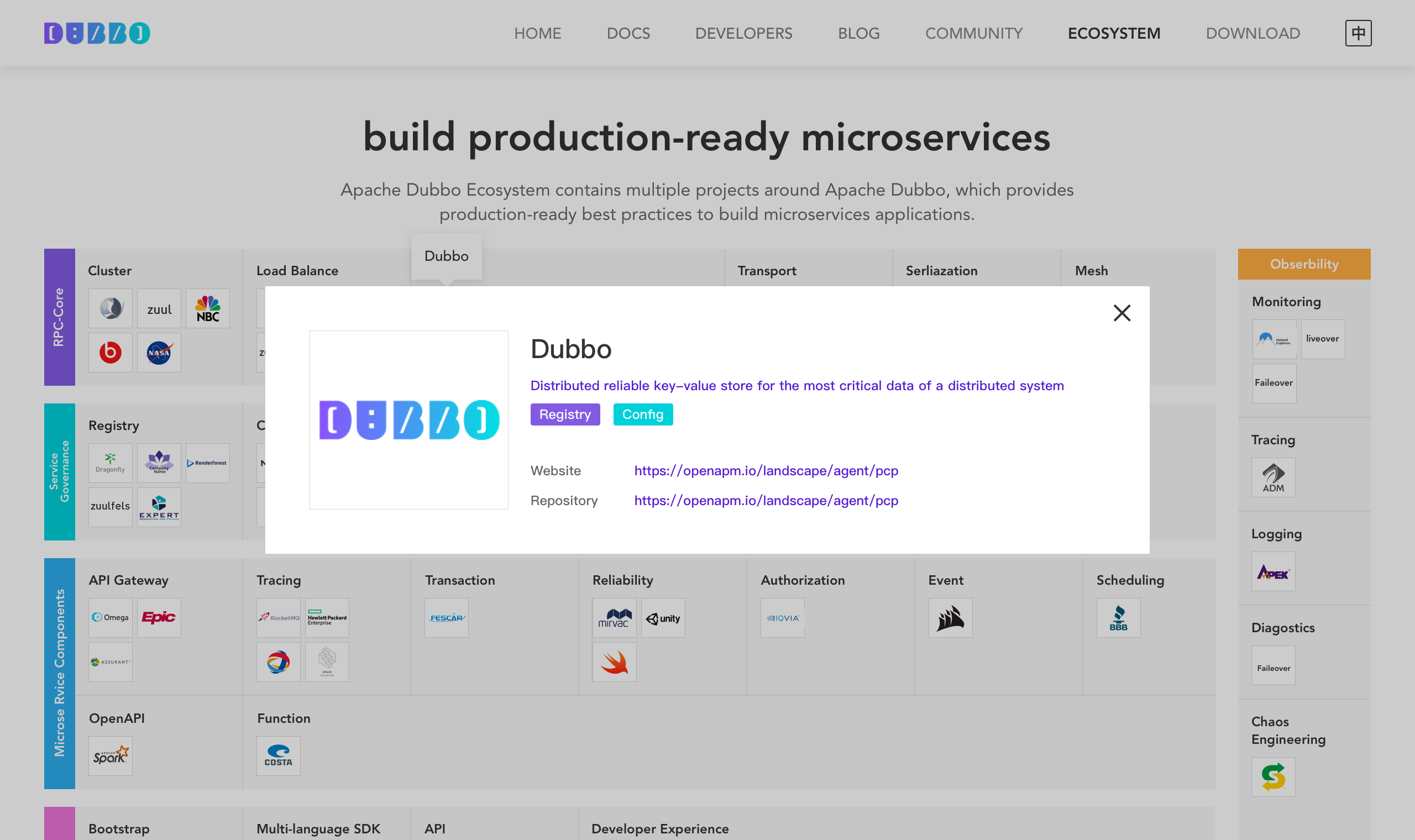This screenshot has width=1415, height=840.
Task: Open the DOCS nav item
Action: tap(628, 33)
